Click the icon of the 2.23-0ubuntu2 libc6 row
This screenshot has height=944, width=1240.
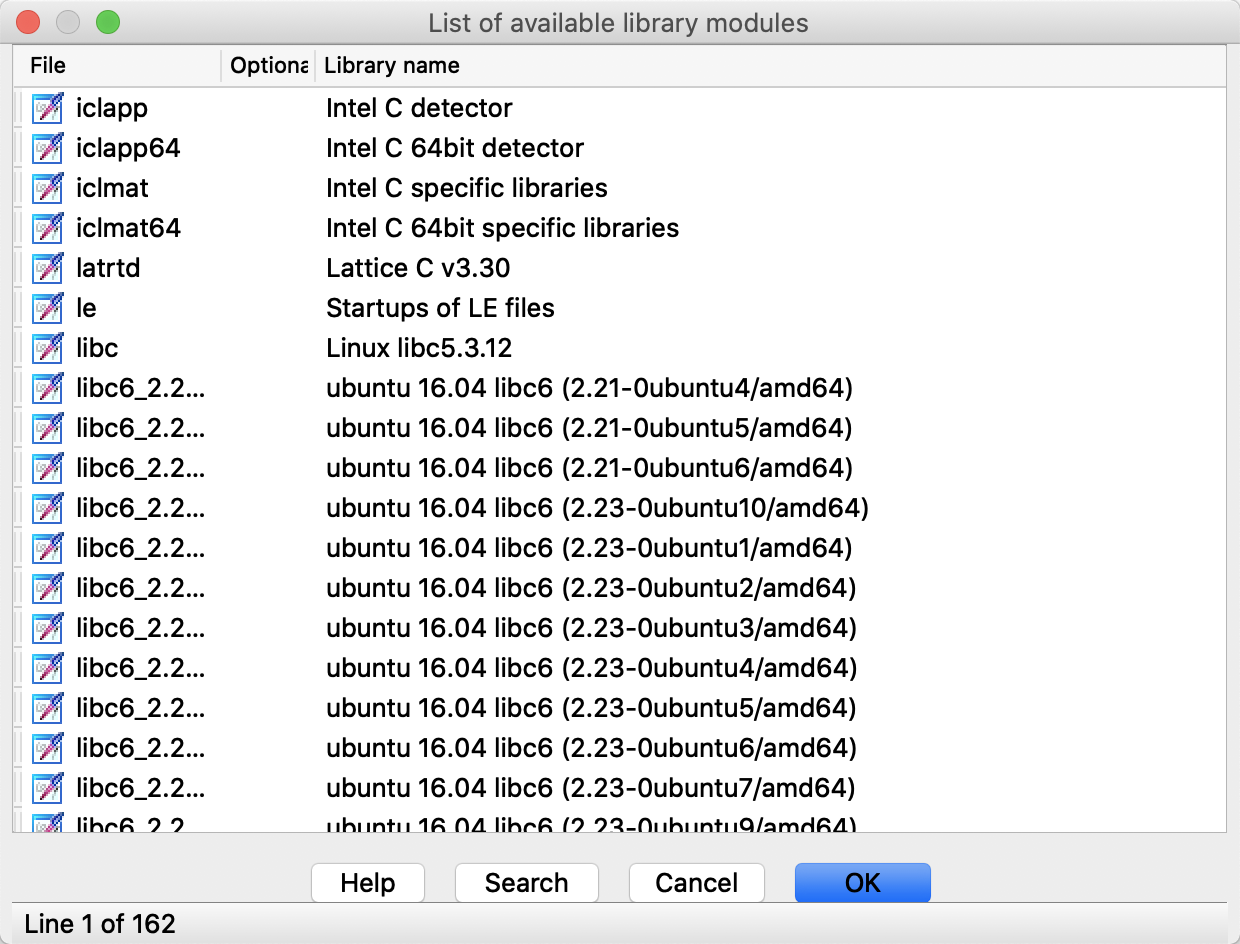click(x=47, y=588)
